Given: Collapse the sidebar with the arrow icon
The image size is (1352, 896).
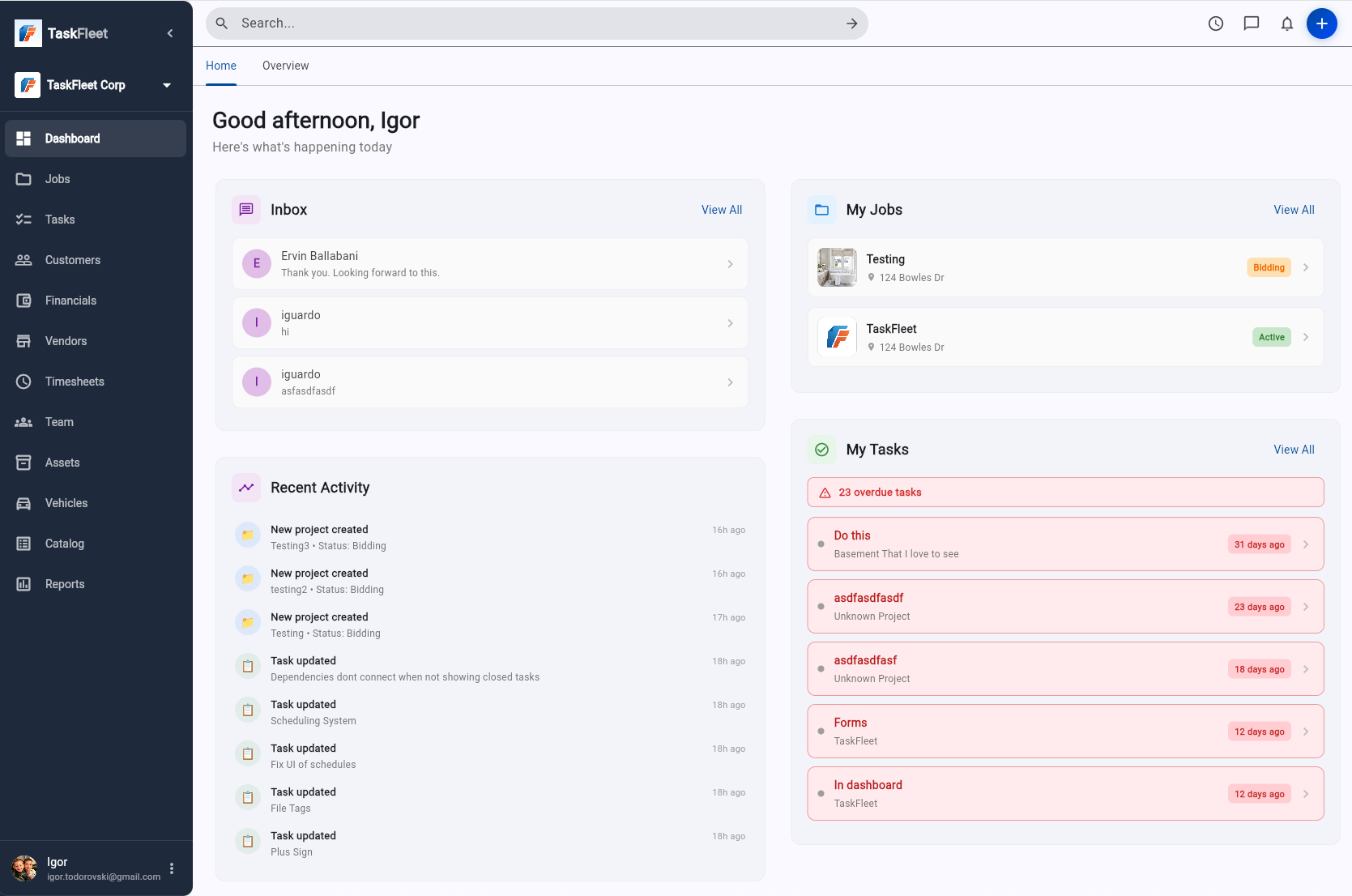Looking at the screenshot, I should [170, 33].
